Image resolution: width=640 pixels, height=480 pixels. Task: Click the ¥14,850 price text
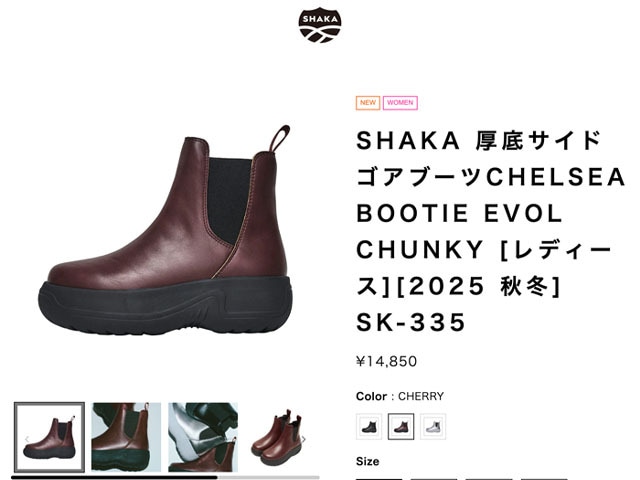(x=387, y=361)
